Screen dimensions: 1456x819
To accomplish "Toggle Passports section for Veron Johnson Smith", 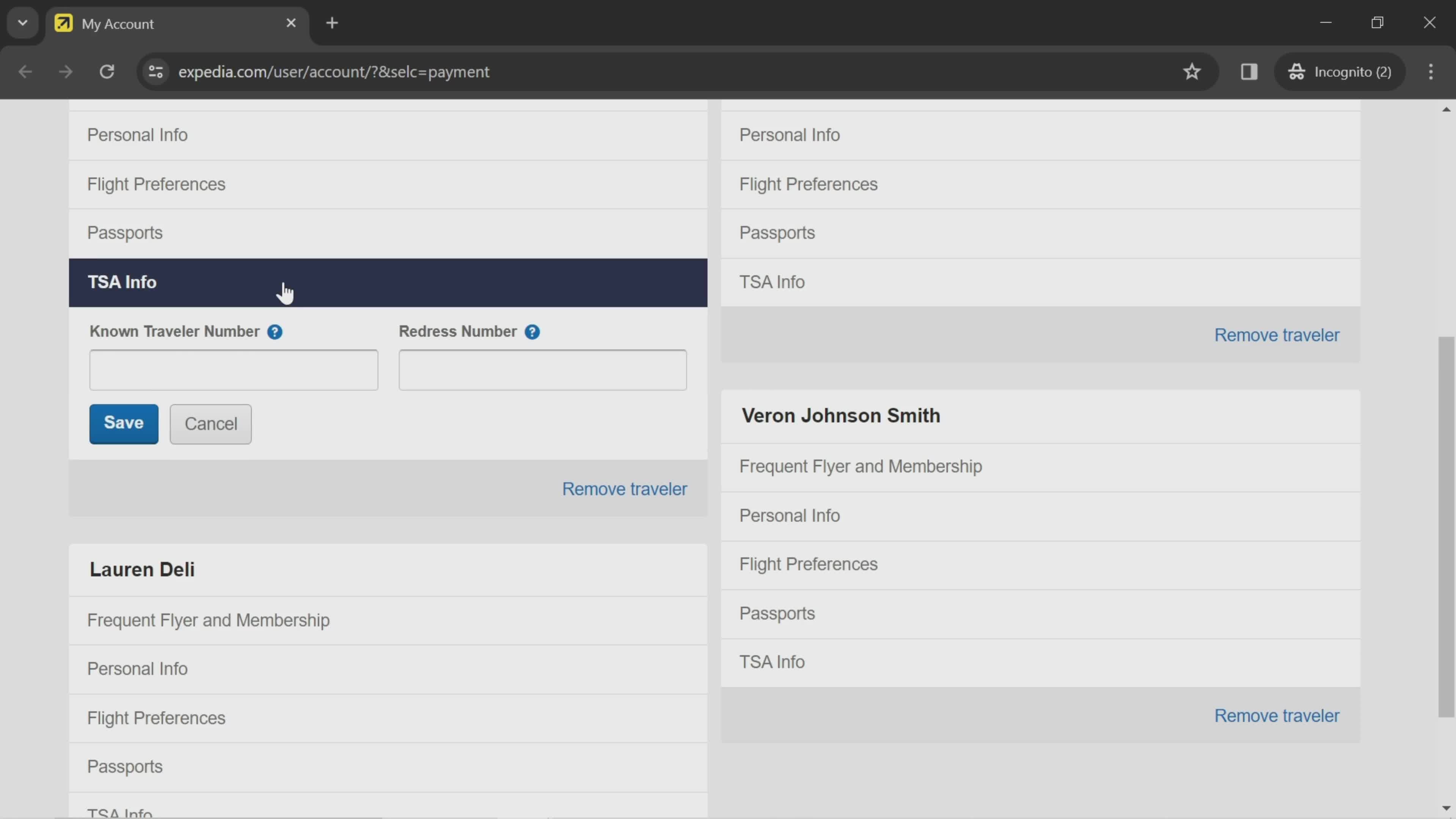I will click(777, 613).
